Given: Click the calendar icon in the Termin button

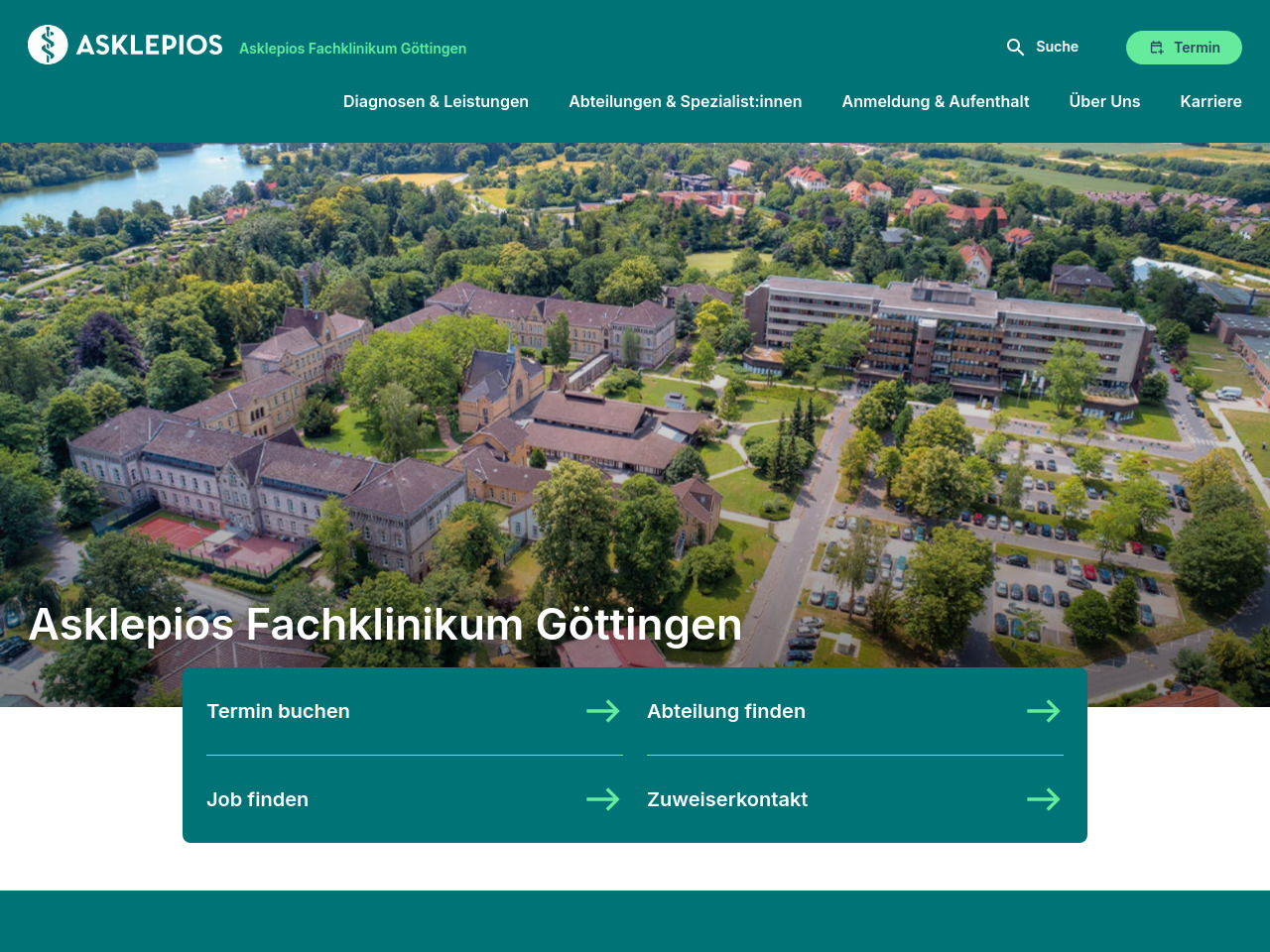Looking at the screenshot, I should pos(1157,48).
